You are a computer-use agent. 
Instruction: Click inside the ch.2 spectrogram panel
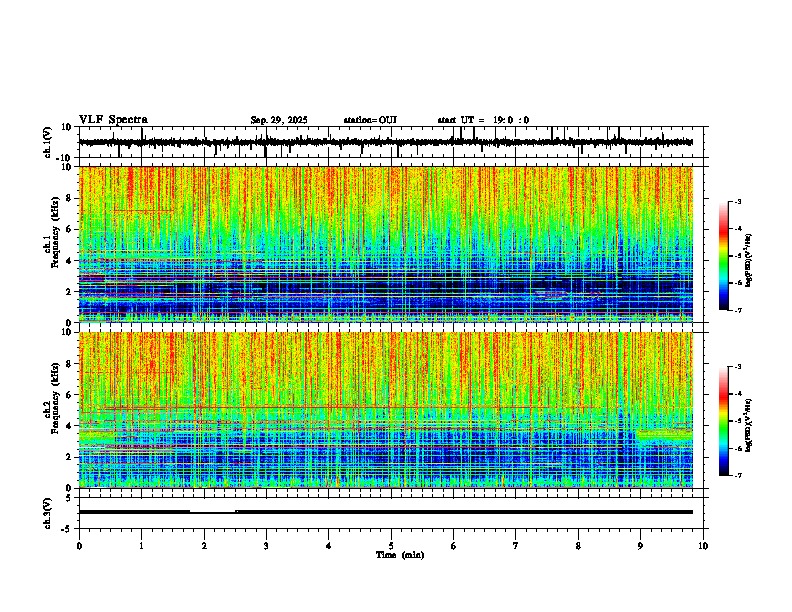[x=386, y=410]
